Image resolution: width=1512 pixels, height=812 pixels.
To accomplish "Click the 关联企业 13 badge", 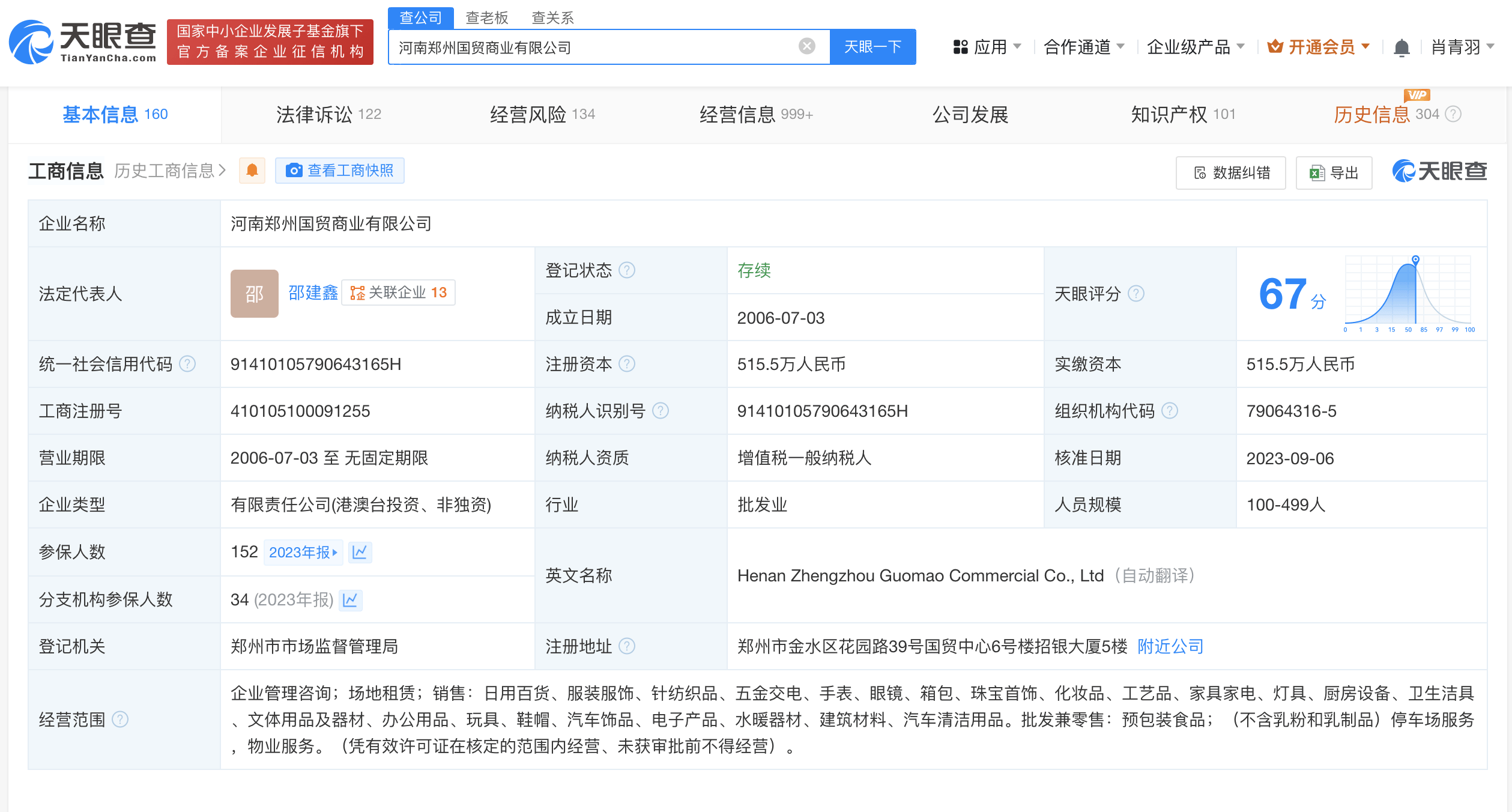I will pyautogui.click(x=398, y=292).
